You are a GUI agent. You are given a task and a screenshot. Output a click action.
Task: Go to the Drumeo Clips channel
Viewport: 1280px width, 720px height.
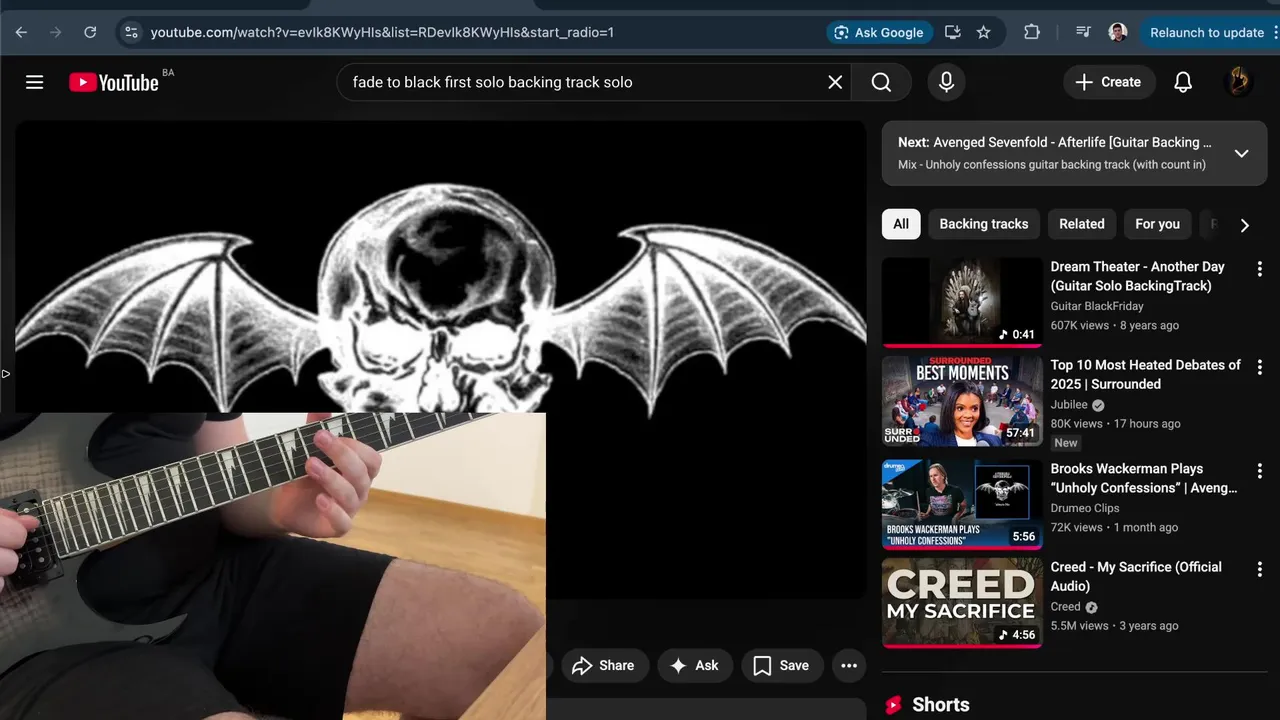(x=1085, y=508)
